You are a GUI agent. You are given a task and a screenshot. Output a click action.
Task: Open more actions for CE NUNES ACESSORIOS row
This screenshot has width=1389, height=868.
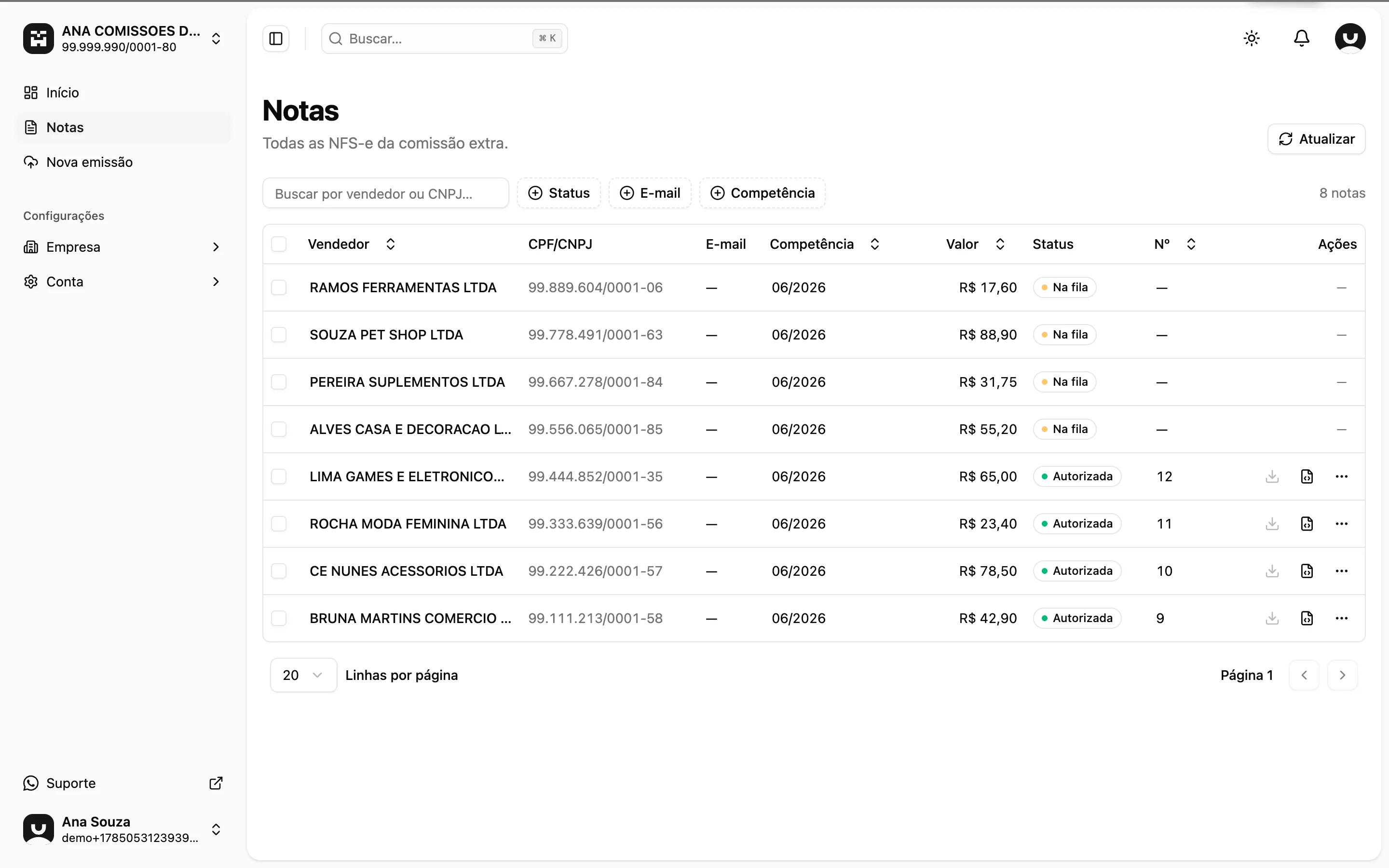point(1341,571)
